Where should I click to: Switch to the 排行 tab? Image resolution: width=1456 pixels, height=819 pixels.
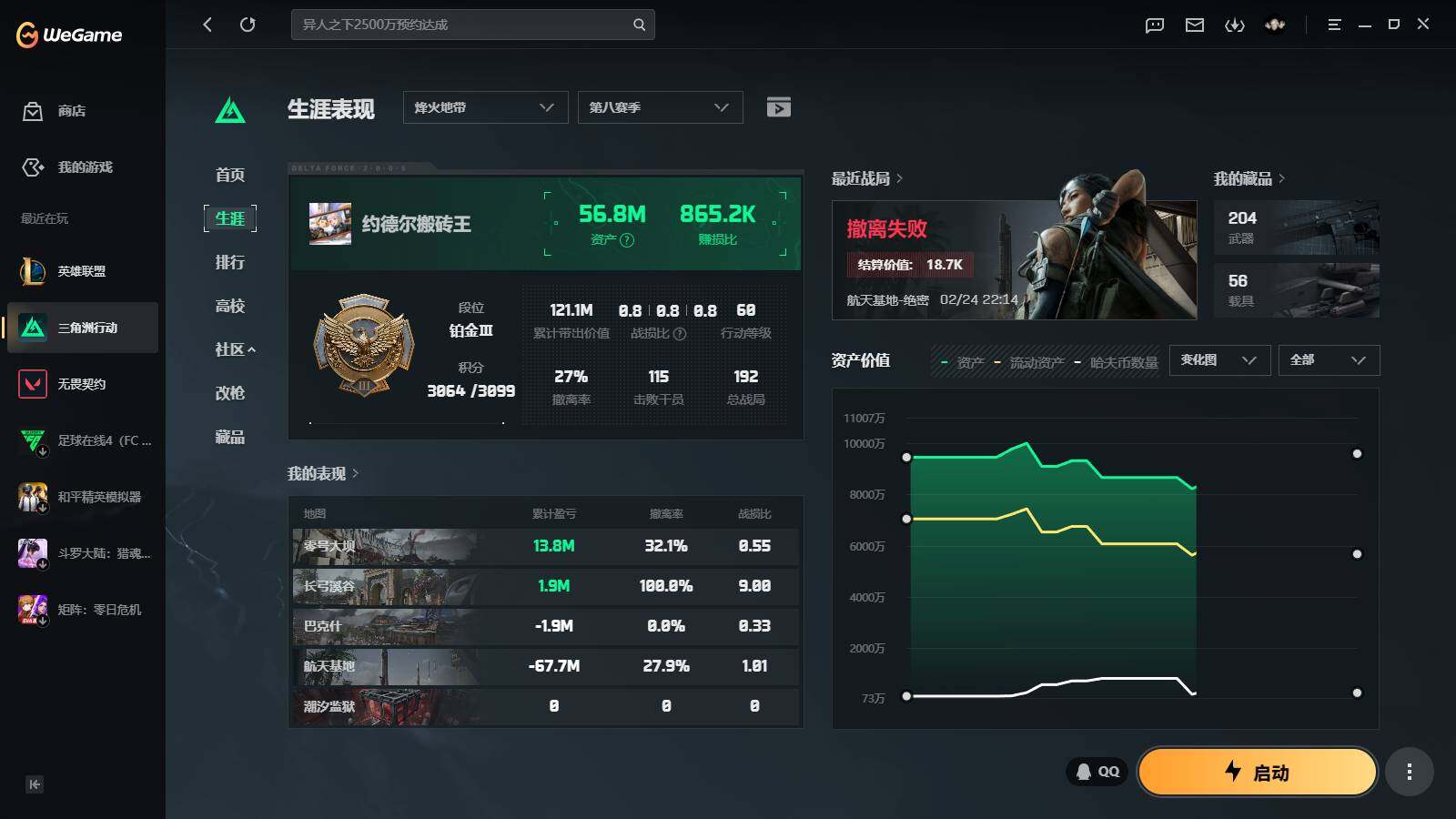(230, 262)
